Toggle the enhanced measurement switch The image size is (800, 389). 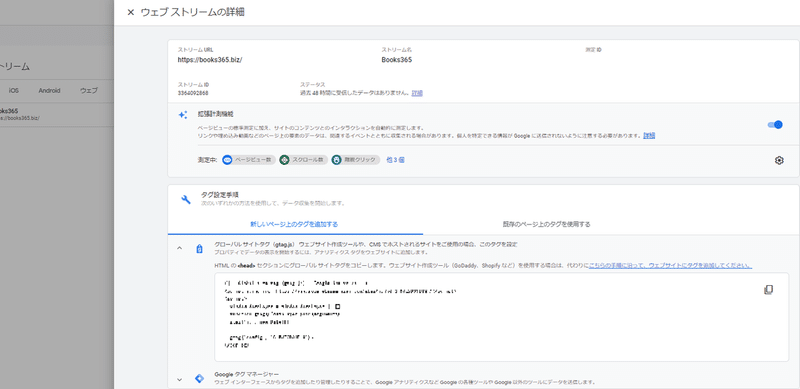775,125
